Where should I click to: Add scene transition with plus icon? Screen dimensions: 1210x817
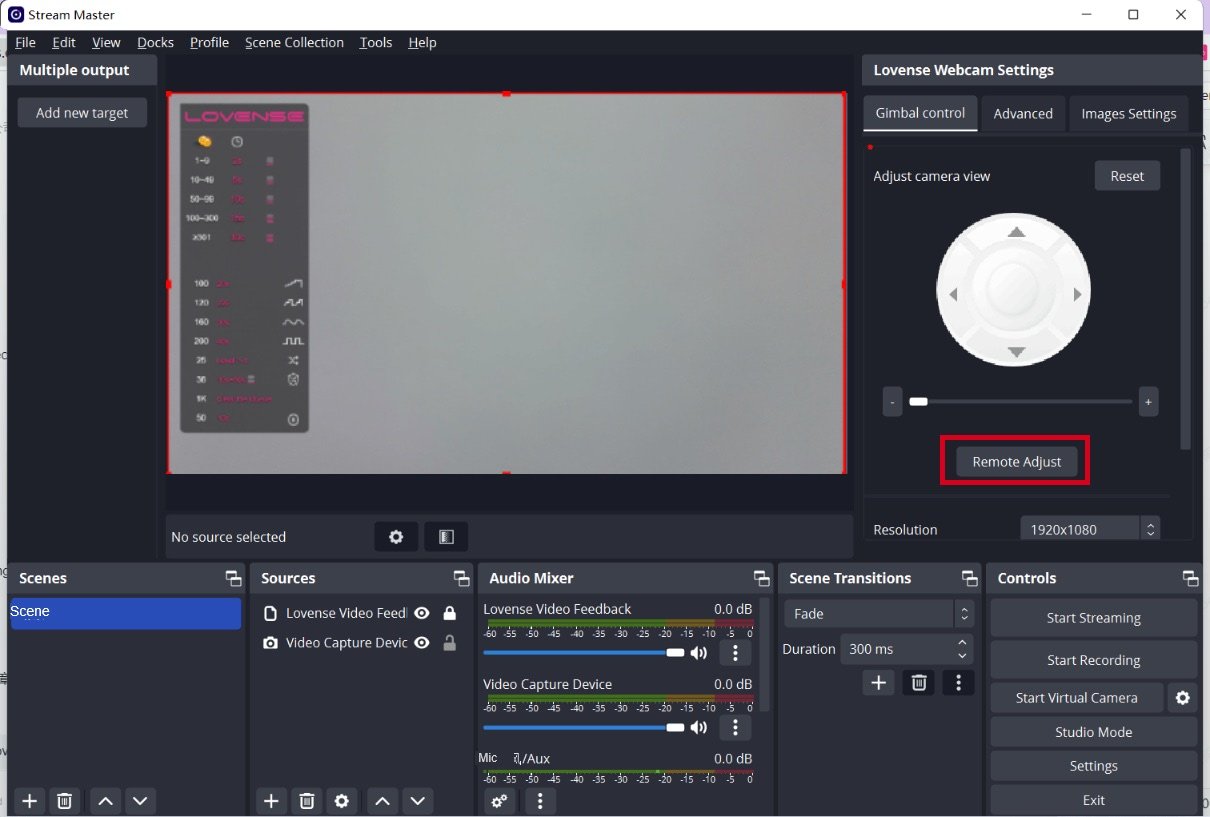pos(878,682)
